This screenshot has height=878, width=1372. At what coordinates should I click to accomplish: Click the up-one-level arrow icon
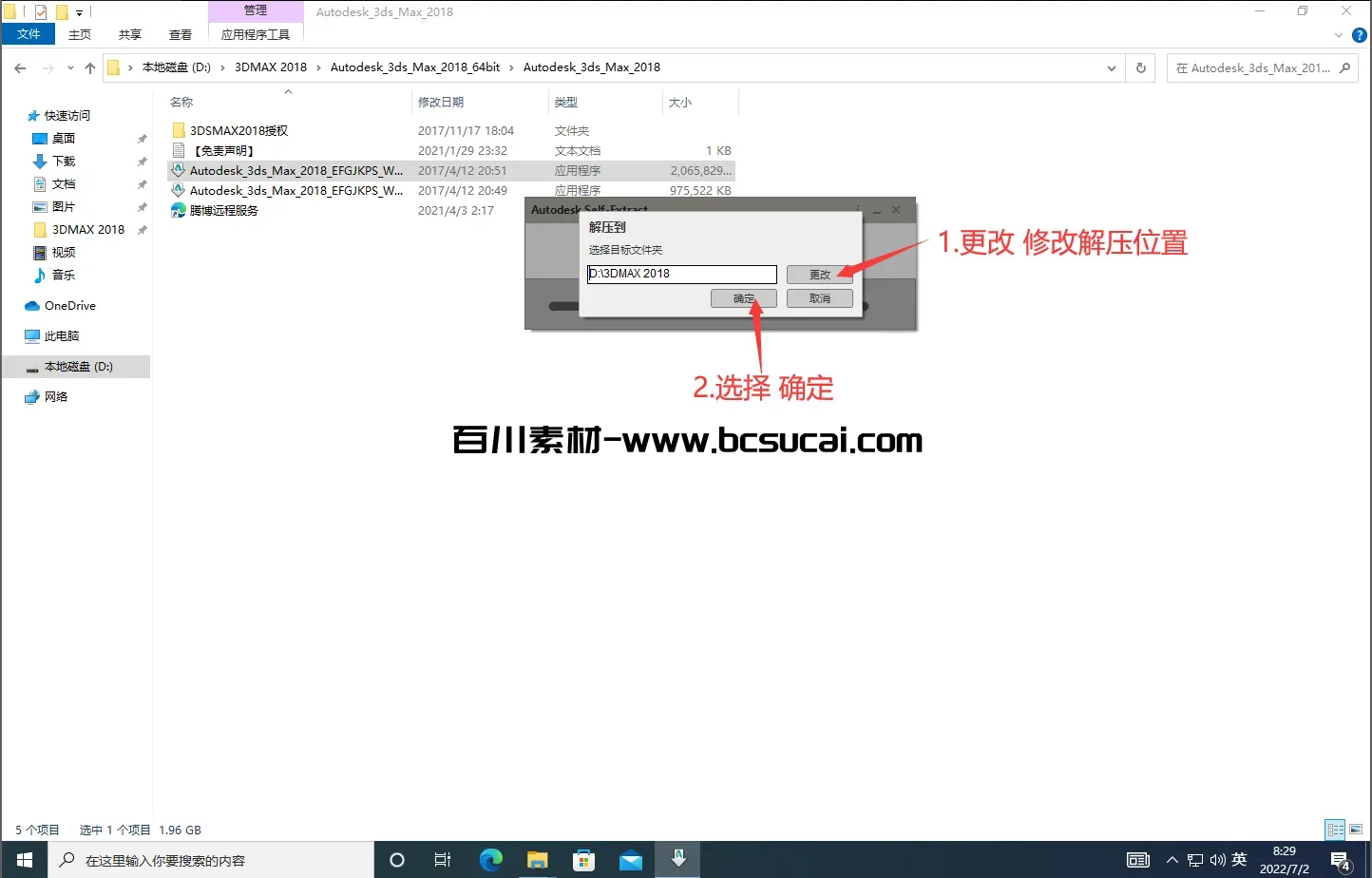point(90,67)
